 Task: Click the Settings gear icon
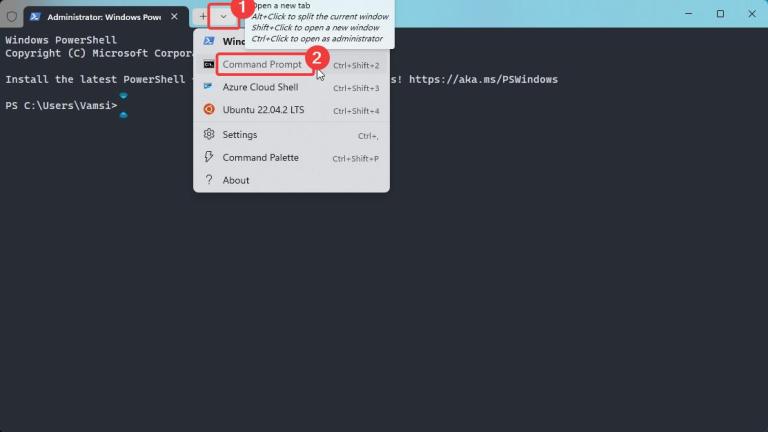[209, 134]
